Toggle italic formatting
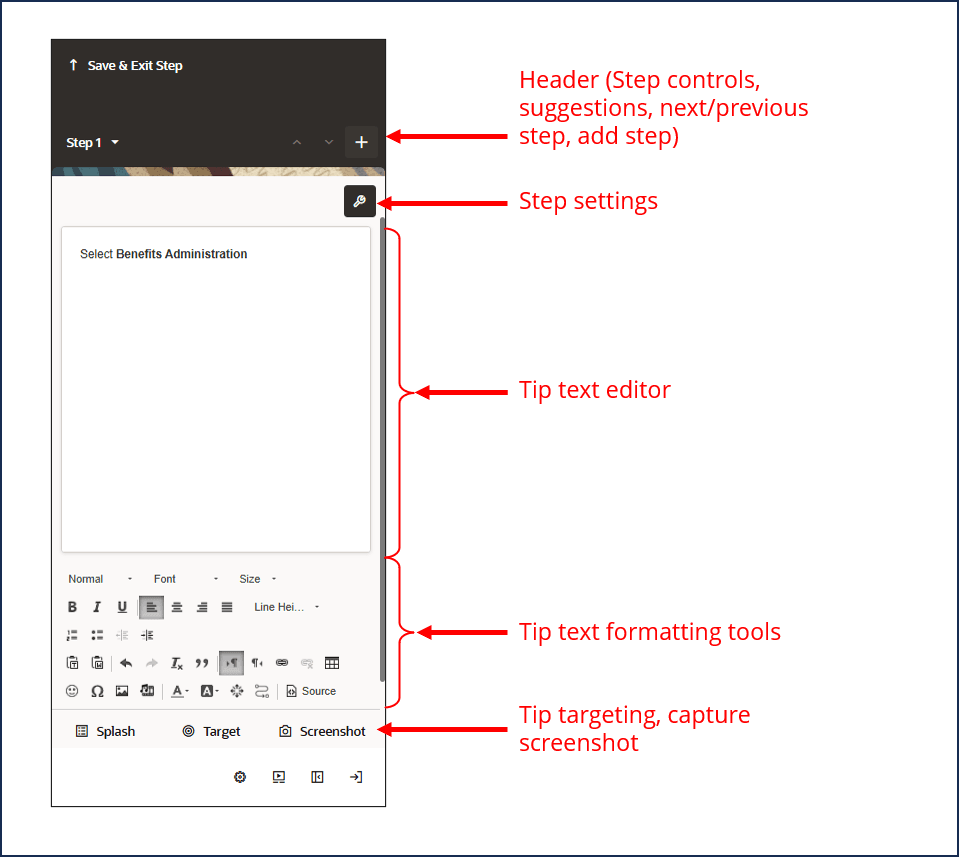 point(96,607)
